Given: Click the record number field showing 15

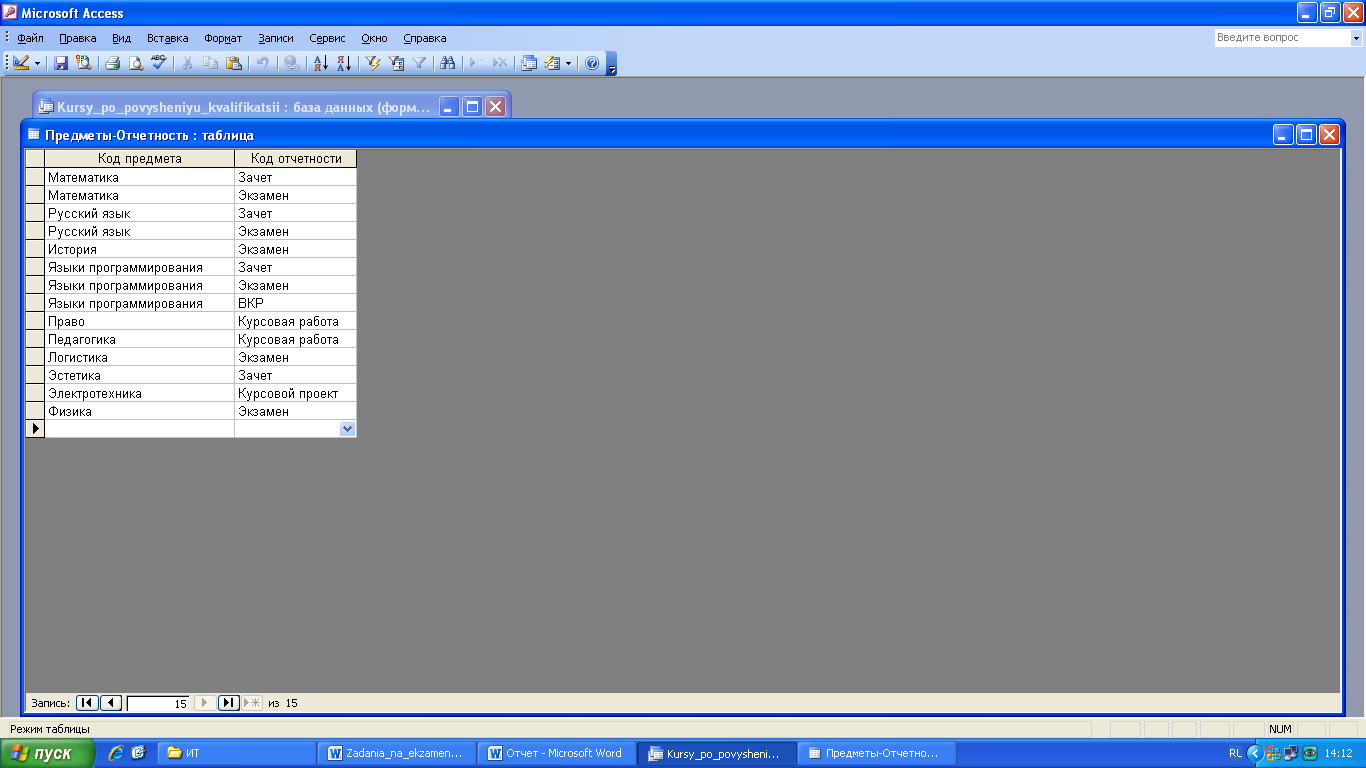Looking at the screenshot, I should point(158,703).
